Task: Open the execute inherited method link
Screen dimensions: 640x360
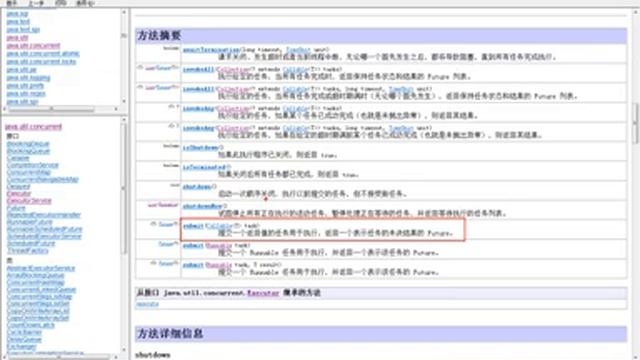Action: 147,304
